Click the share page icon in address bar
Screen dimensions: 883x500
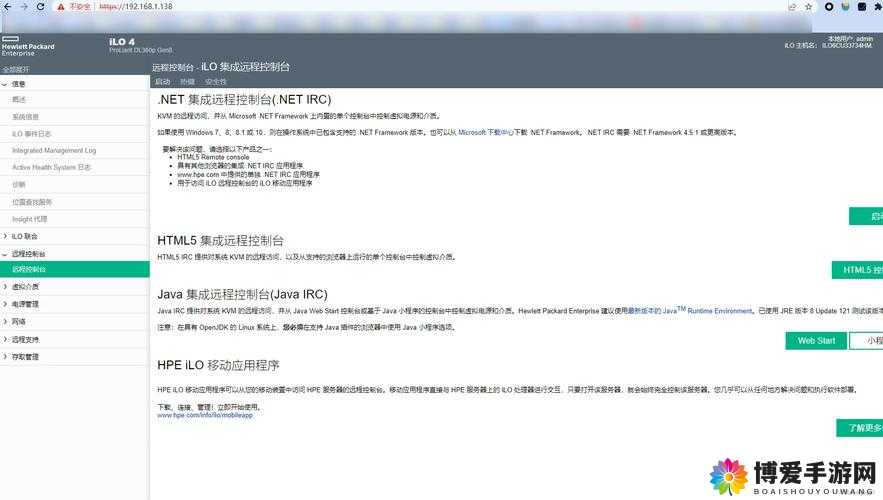click(792, 7)
